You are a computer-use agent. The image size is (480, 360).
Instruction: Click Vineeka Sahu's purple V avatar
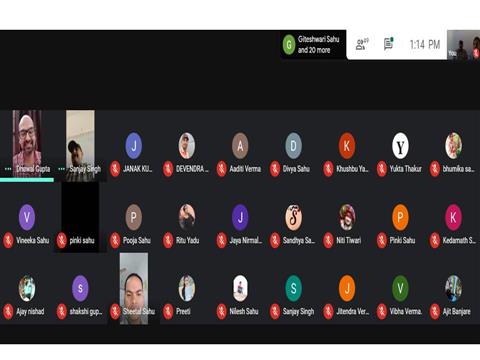[27, 217]
